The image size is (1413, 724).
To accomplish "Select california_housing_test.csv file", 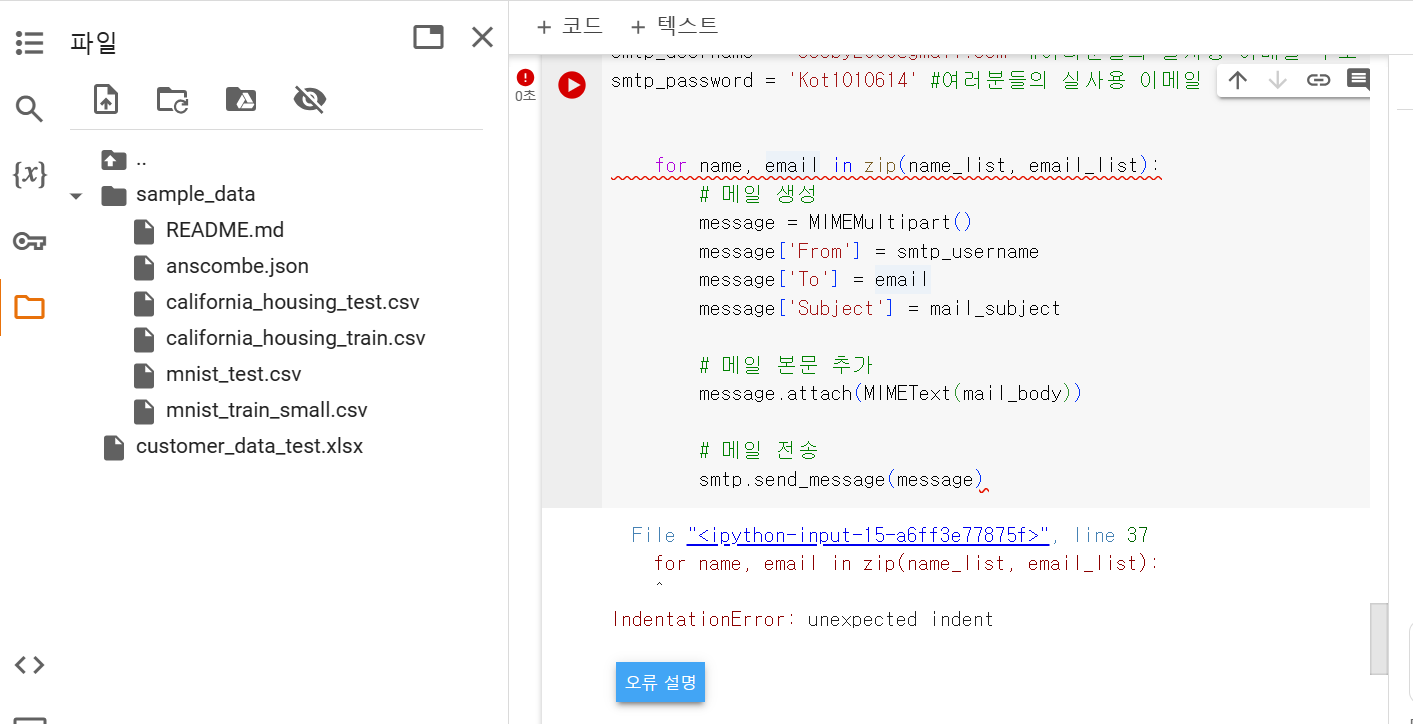I will click(293, 302).
